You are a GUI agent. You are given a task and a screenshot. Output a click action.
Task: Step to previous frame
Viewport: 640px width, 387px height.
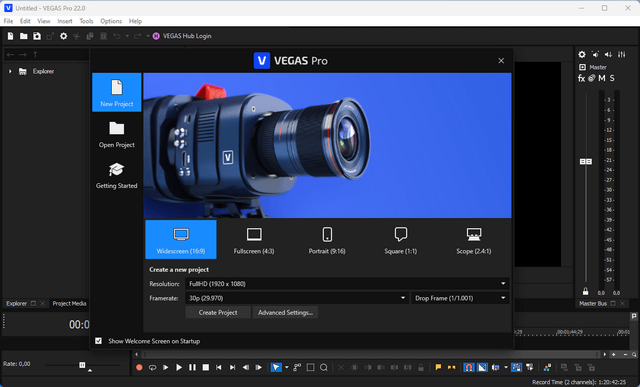tap(246, 367)
